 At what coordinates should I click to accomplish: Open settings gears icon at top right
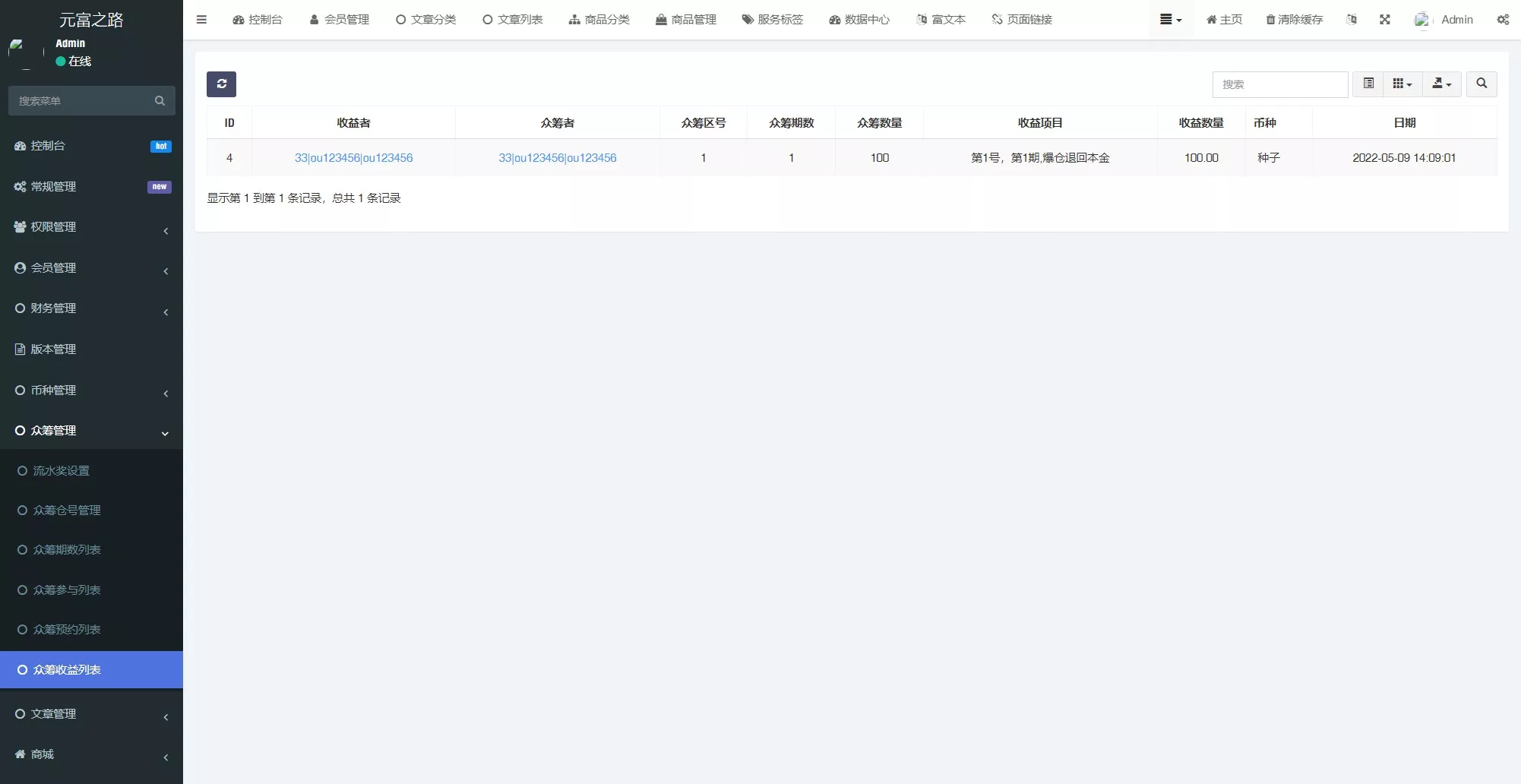[x=1503, y=20]
